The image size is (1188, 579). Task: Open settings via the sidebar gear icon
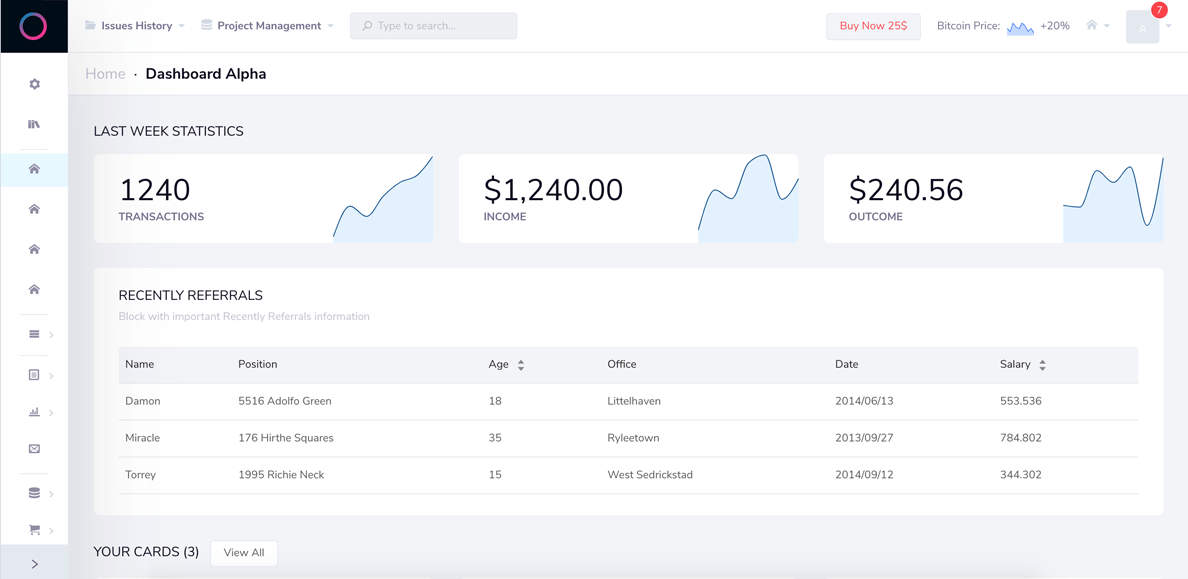click(34, 84)
